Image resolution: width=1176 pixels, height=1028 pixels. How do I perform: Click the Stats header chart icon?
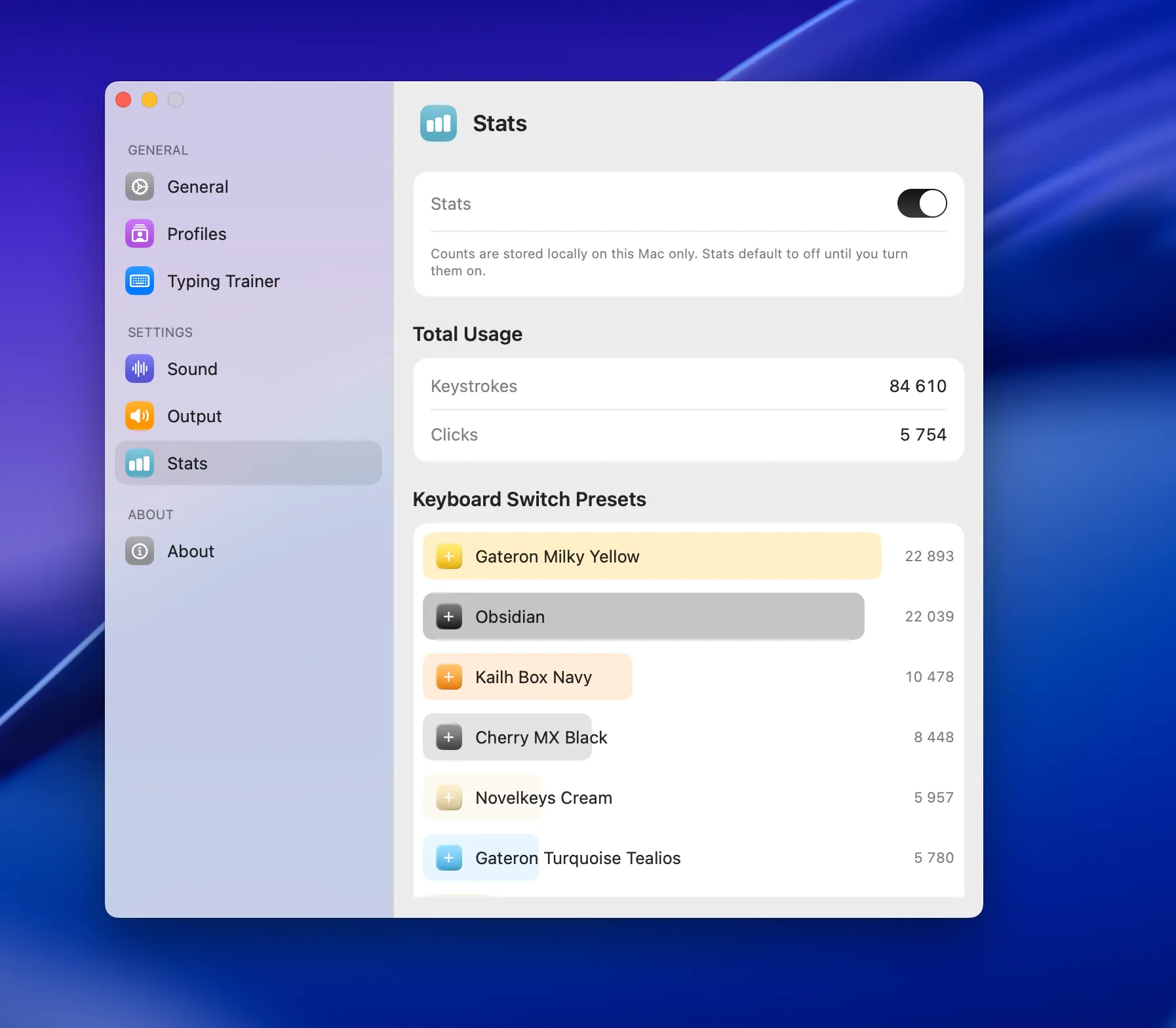(439, 123)
